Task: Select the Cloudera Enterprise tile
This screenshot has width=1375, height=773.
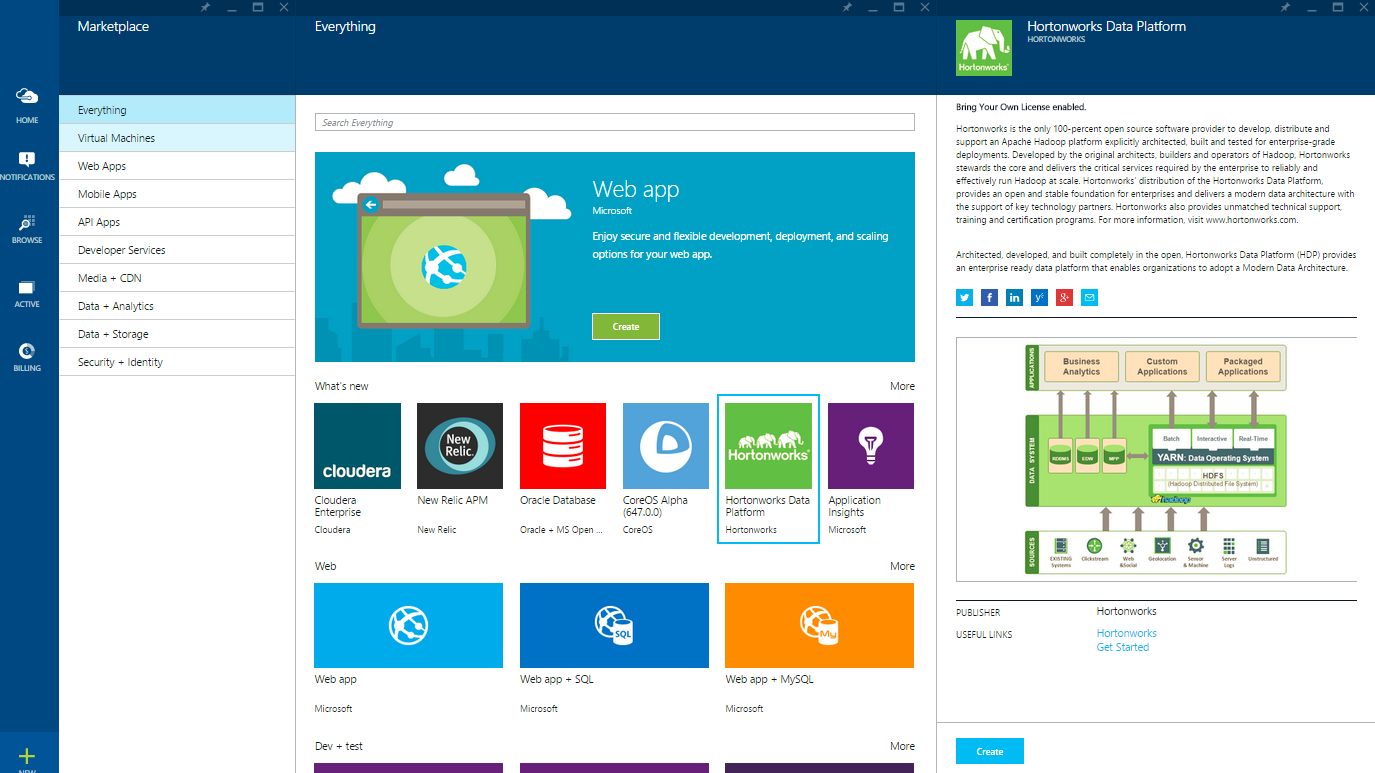Action: point(357,446)
